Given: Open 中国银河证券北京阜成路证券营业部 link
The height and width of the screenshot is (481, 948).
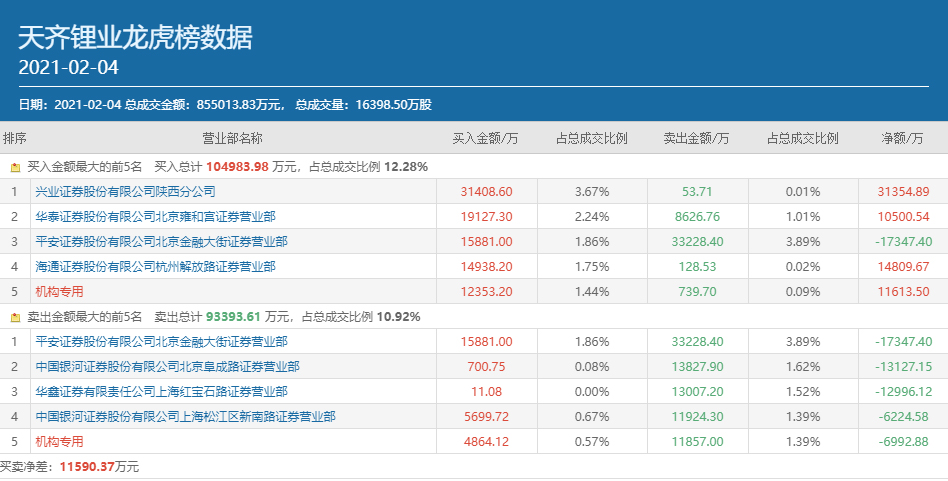Looking at the screenshot, I should coord(167,366).
